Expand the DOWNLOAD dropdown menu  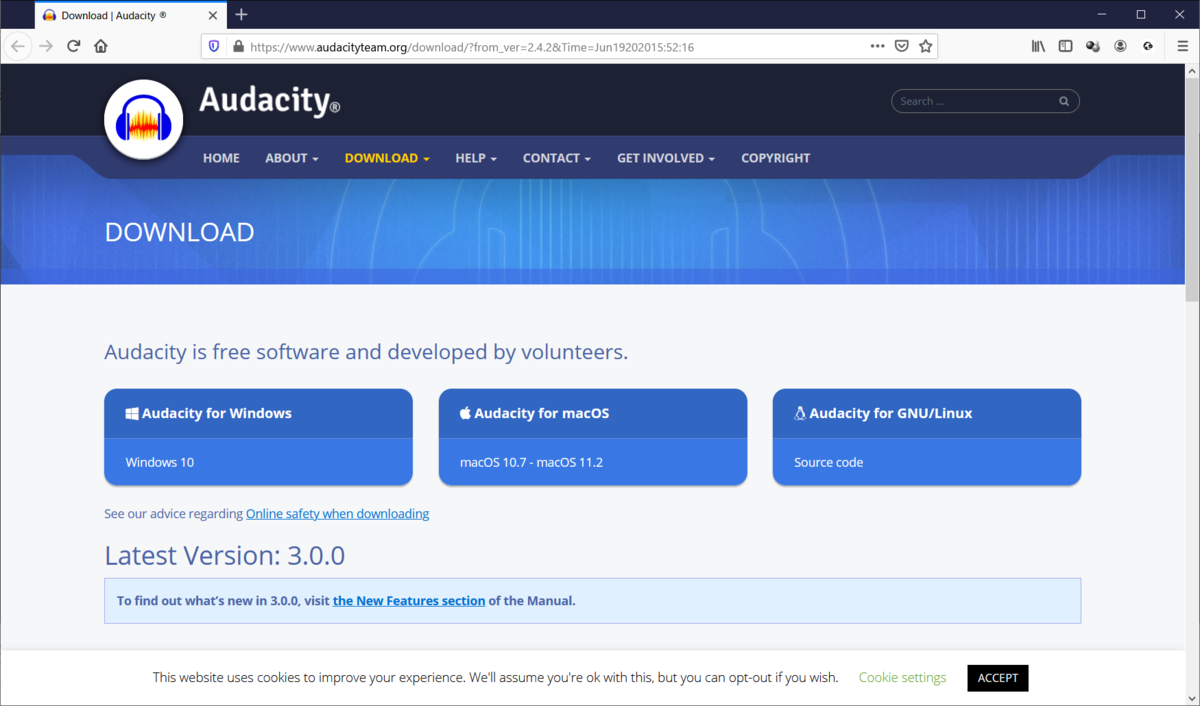point(387,158)
